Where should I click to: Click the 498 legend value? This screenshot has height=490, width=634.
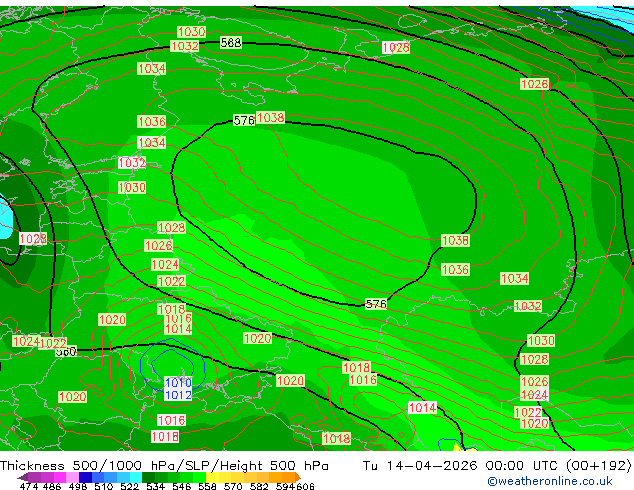pos(78,486)
